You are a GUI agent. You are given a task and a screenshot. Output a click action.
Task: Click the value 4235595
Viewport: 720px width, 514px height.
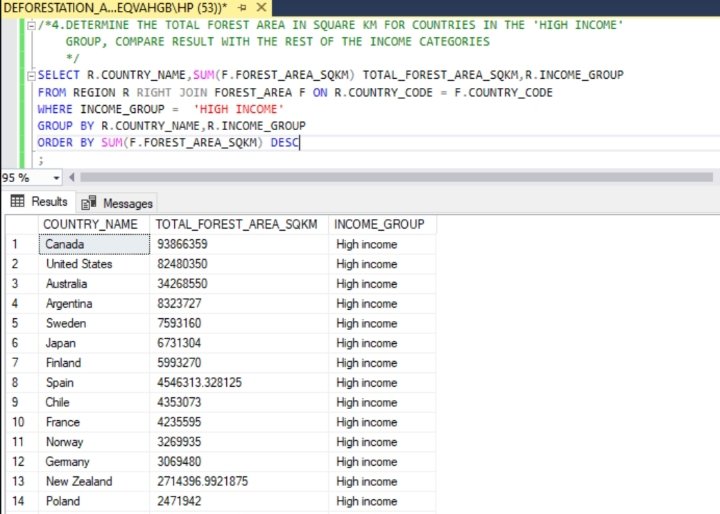pyautogui.click(x=179, y=422)
